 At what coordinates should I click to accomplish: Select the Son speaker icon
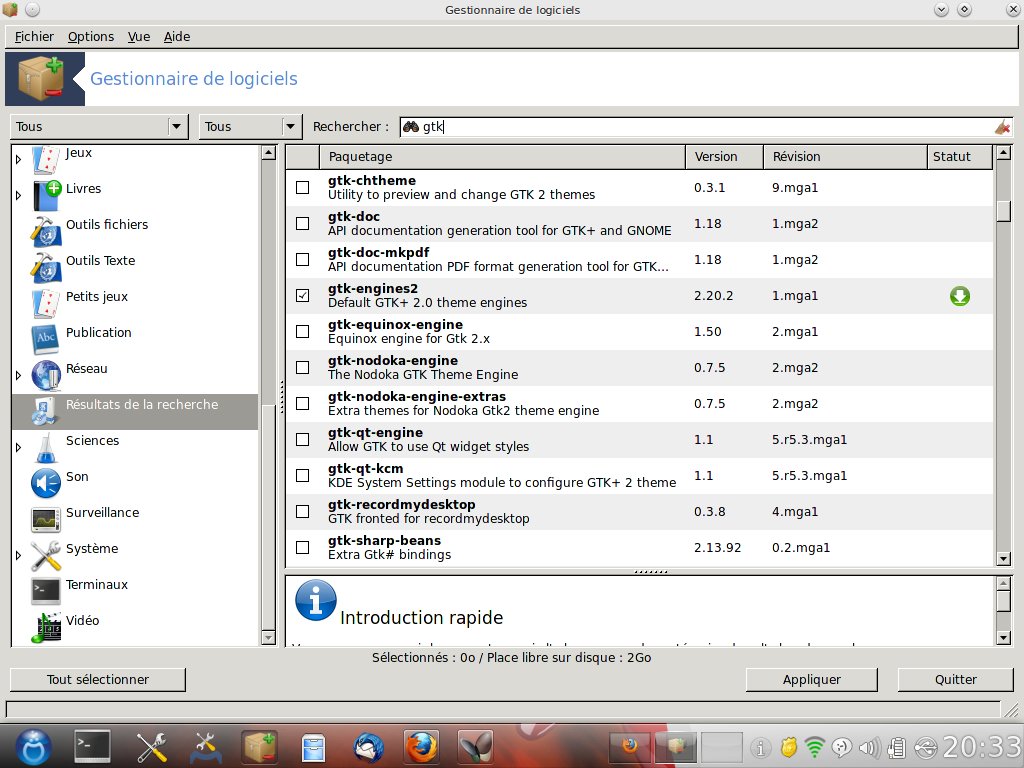pyautogui.click(x=46, y=483)
